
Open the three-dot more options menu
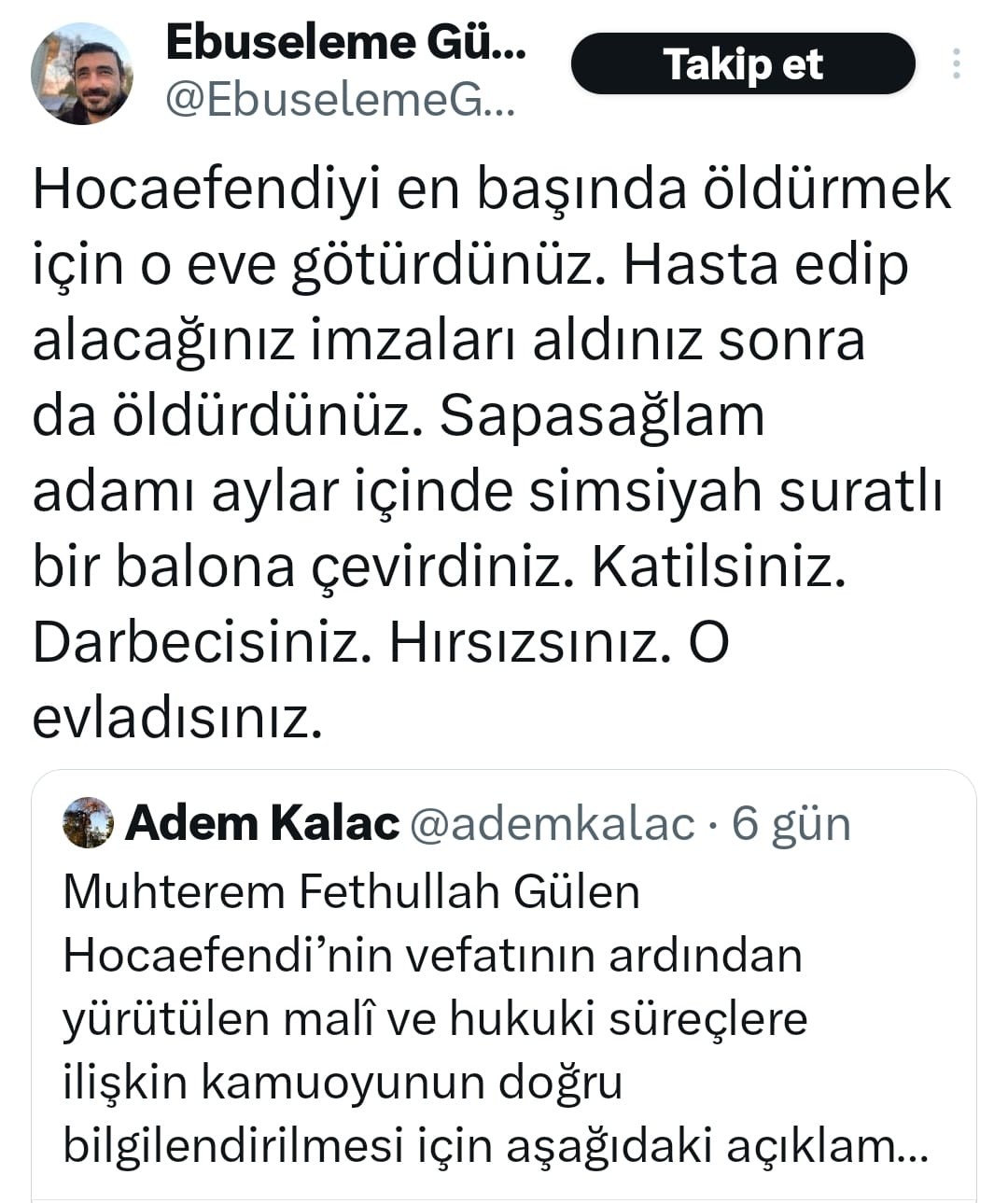[x=956, y=63]
